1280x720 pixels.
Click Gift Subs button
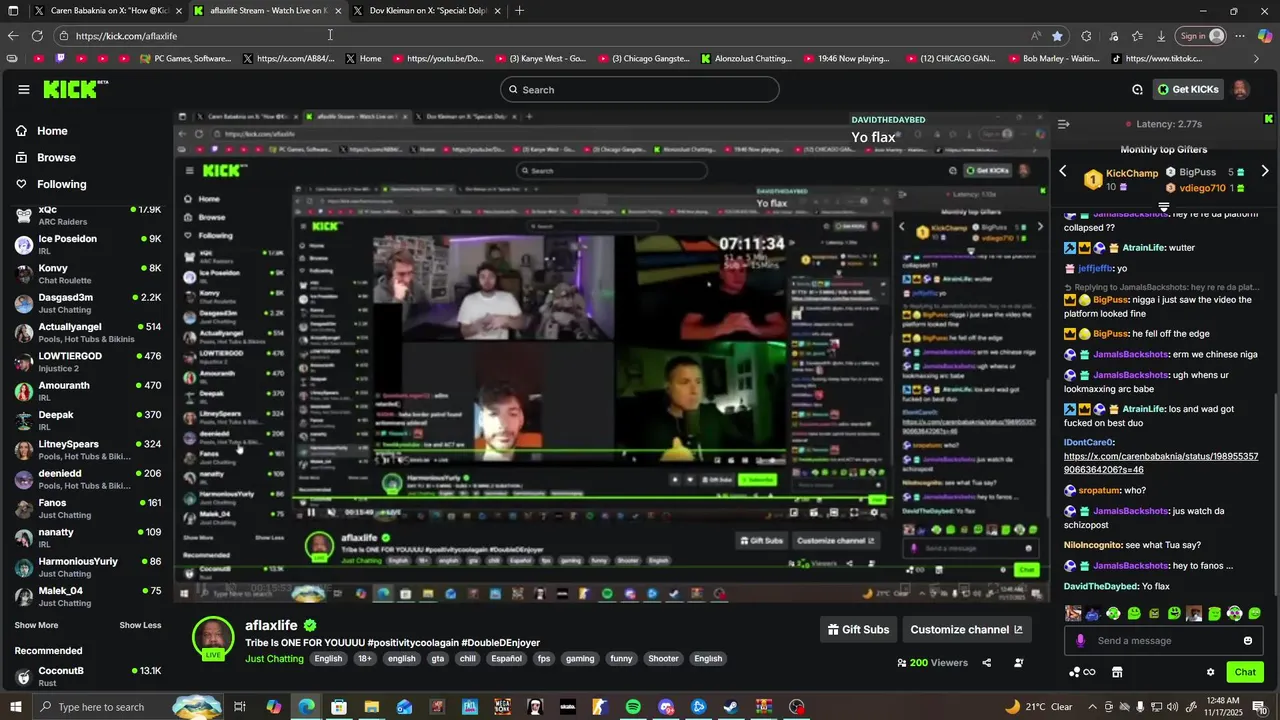coord(858,630)
